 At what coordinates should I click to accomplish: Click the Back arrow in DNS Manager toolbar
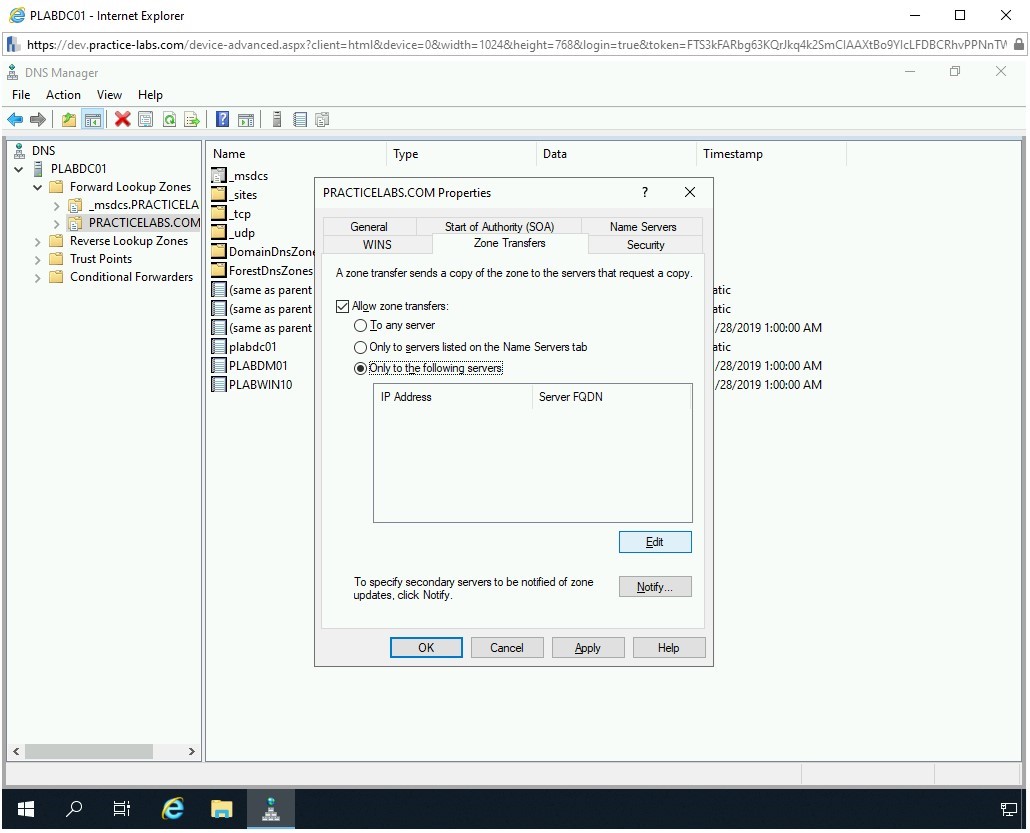point(15,120)
